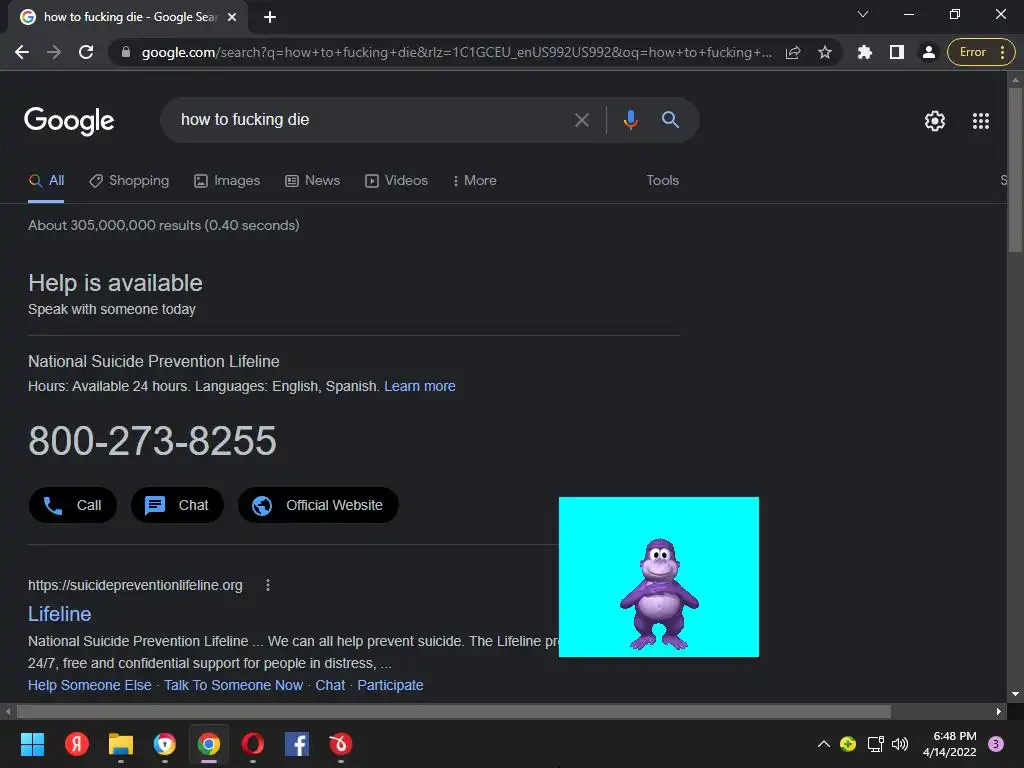Click the Learn more link

[x=420, y=387]
